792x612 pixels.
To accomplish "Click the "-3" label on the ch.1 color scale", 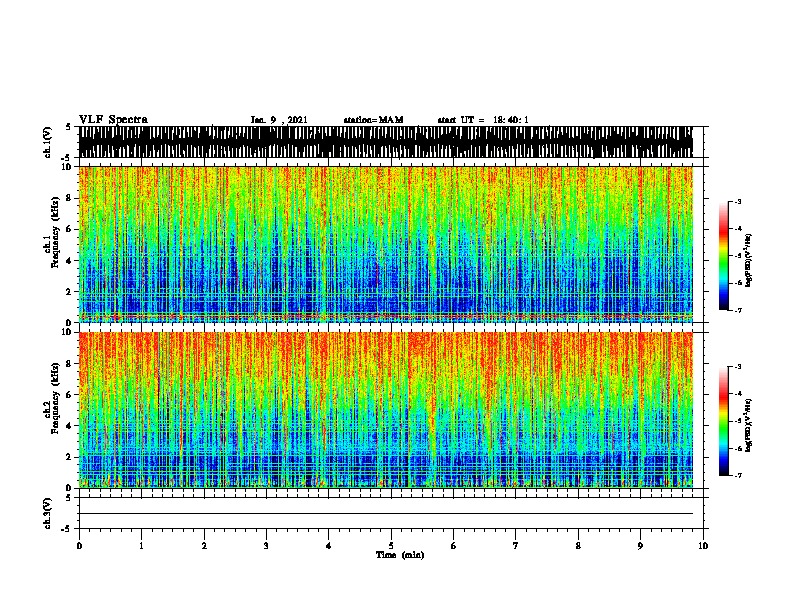I will point(737,201).
